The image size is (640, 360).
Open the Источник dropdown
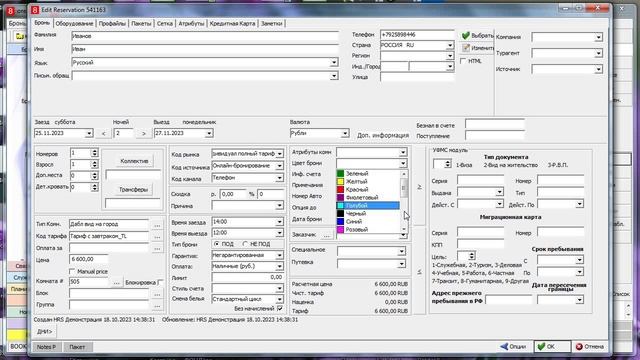coord(598,69)
